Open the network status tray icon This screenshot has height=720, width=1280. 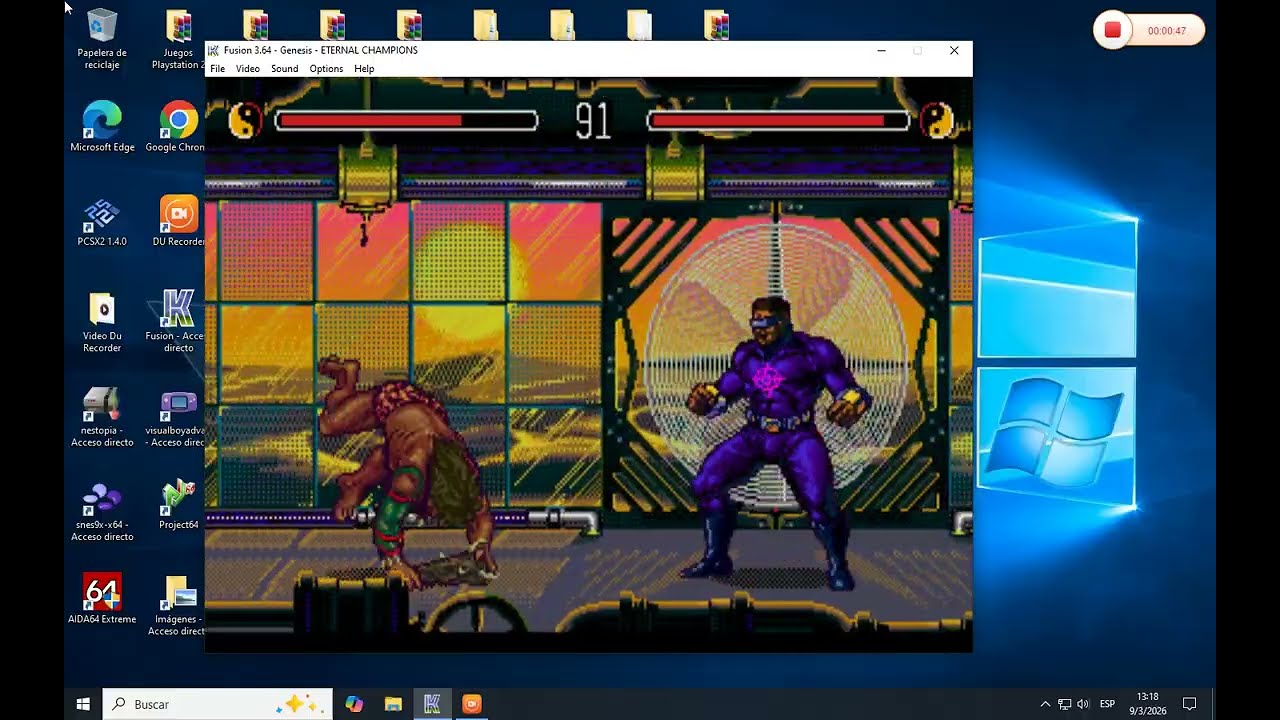[1065, 704]
